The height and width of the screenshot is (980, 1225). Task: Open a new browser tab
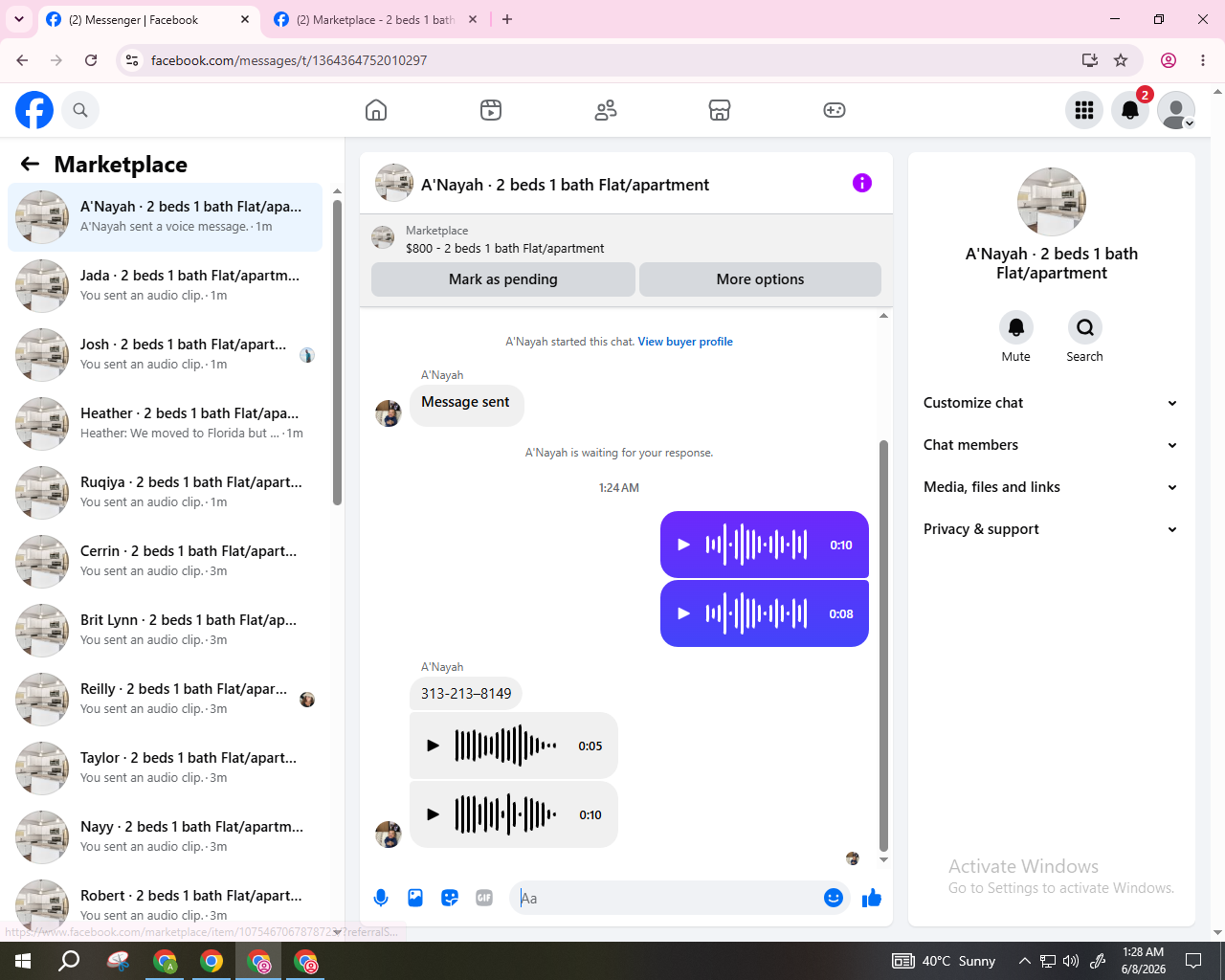tap(507, 19)
